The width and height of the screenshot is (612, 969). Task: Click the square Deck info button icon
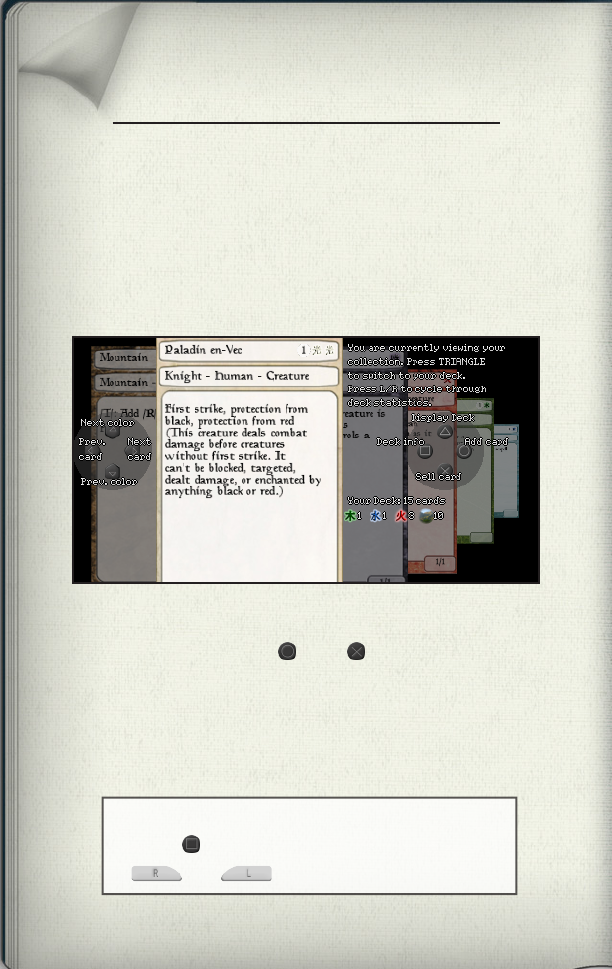pos(425,451)
